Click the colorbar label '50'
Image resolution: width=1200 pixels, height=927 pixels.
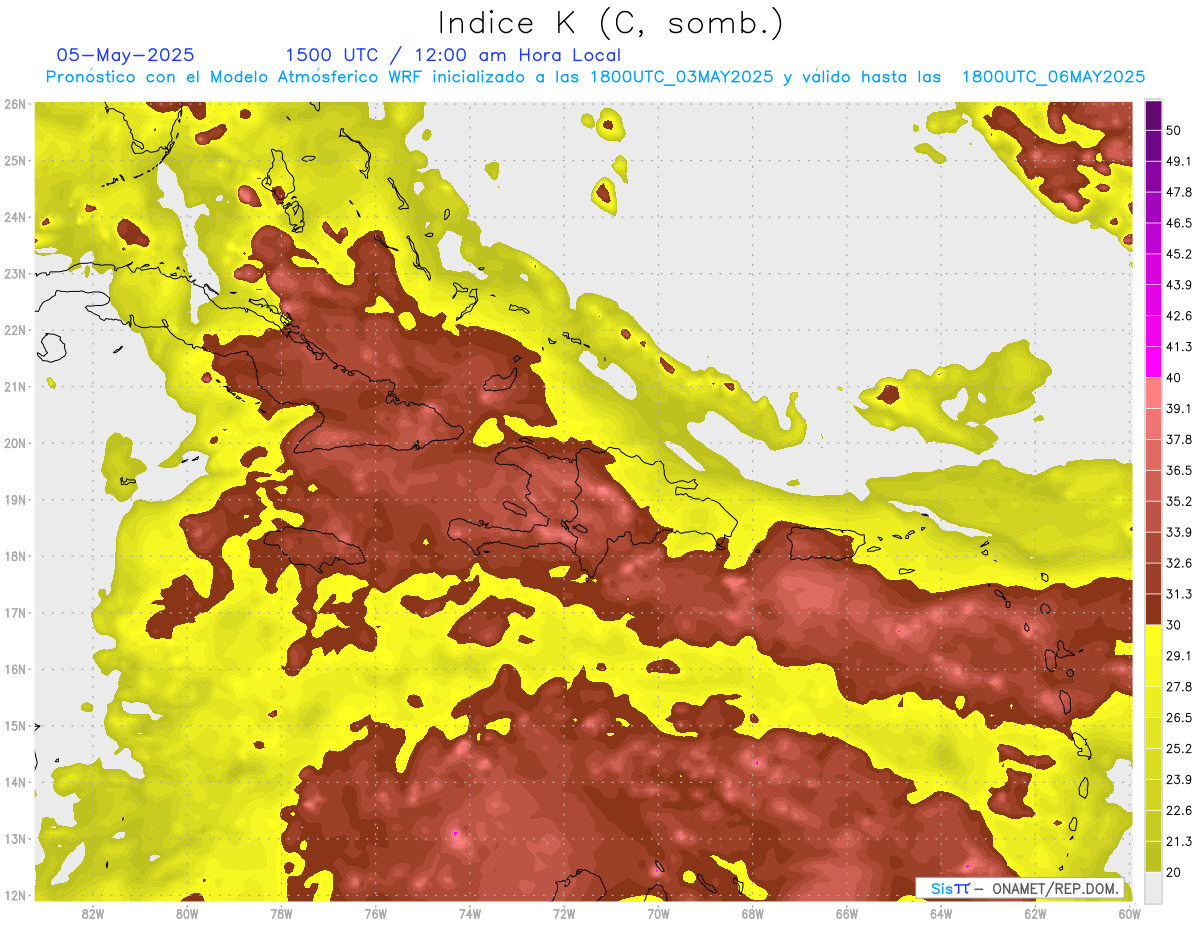coord(1175,130)
